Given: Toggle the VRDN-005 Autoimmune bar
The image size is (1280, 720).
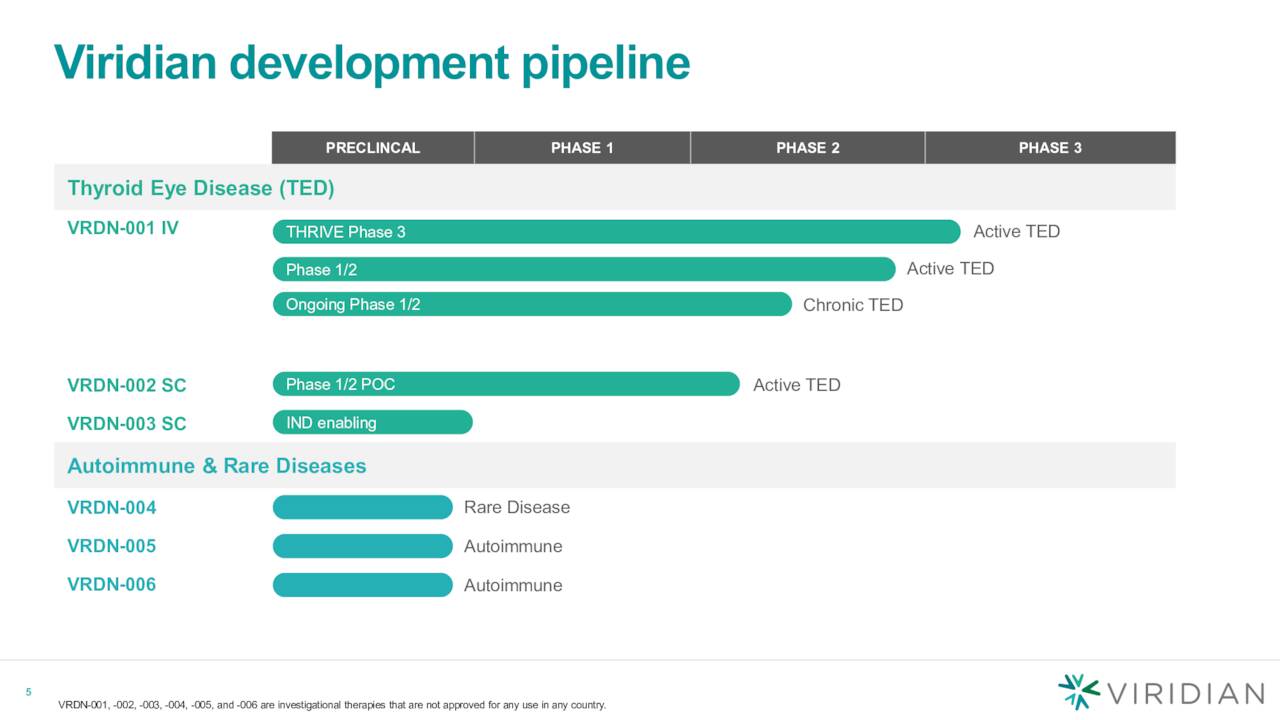Looking at the screenshot, I should (x=362, y=546).
